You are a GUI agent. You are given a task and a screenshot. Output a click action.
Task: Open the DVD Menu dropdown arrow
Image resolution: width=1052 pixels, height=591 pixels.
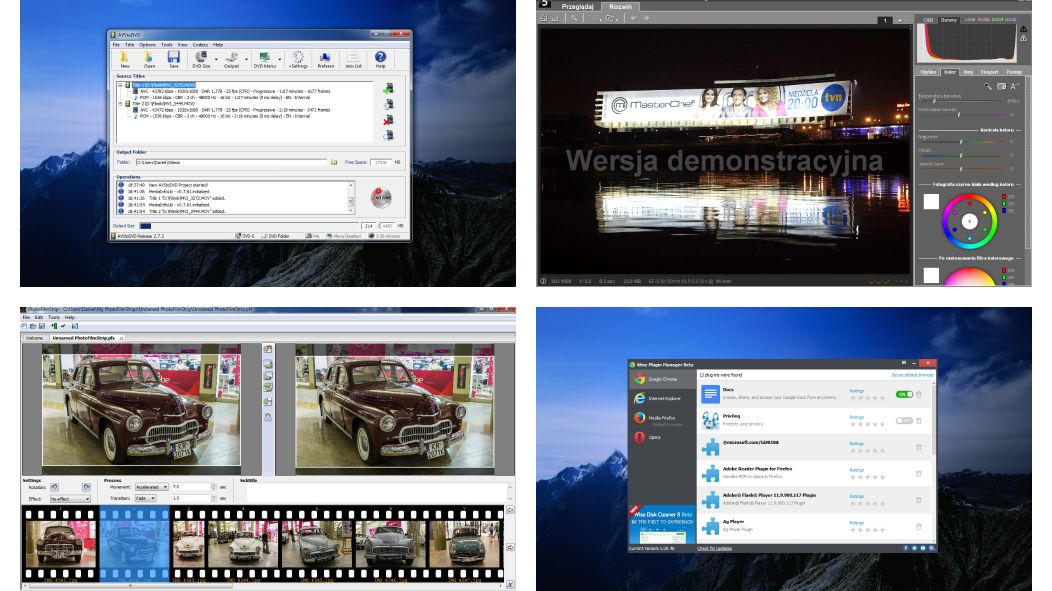pos(279,59)
